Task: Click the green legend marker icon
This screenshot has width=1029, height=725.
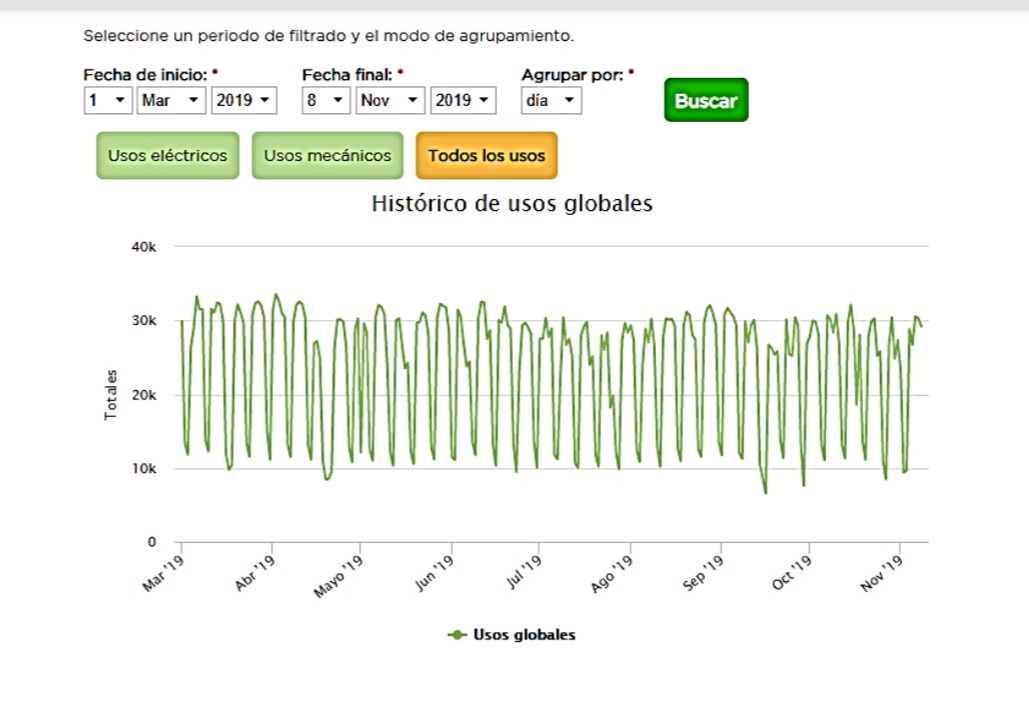Action: coord(457,634)
